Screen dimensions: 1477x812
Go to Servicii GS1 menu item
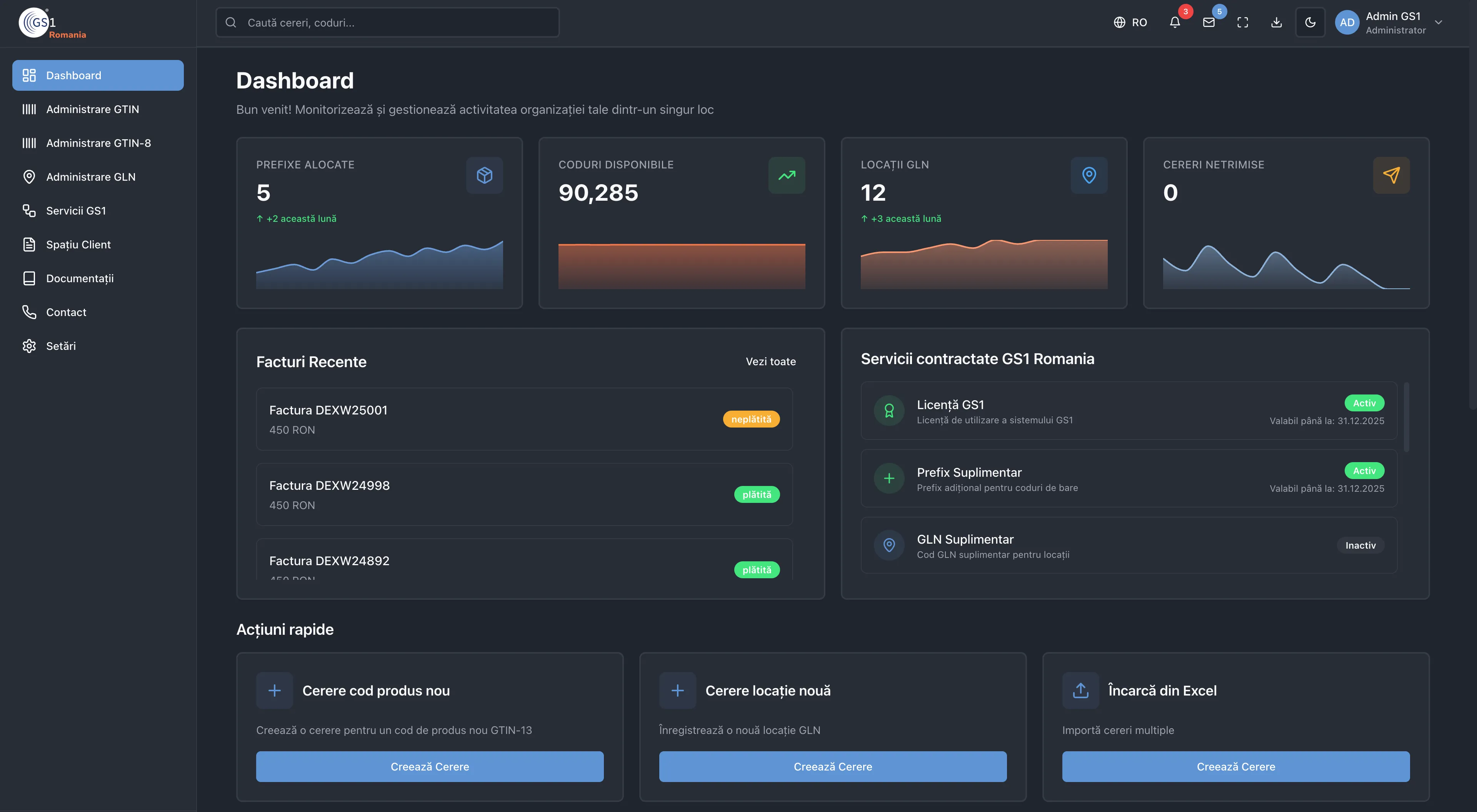(76, 210)
